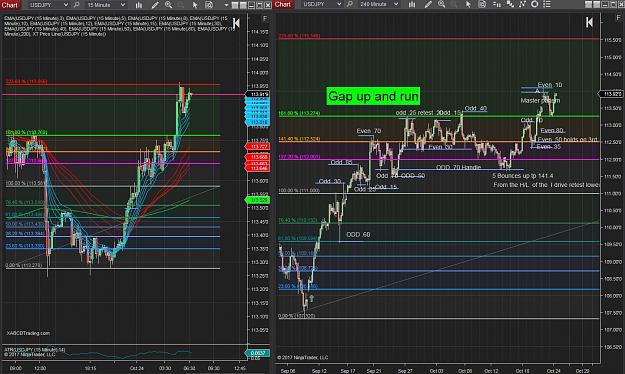
Task: Click the Sep 21 date on the 240 Minute time axis
Action: click(373, 371)
